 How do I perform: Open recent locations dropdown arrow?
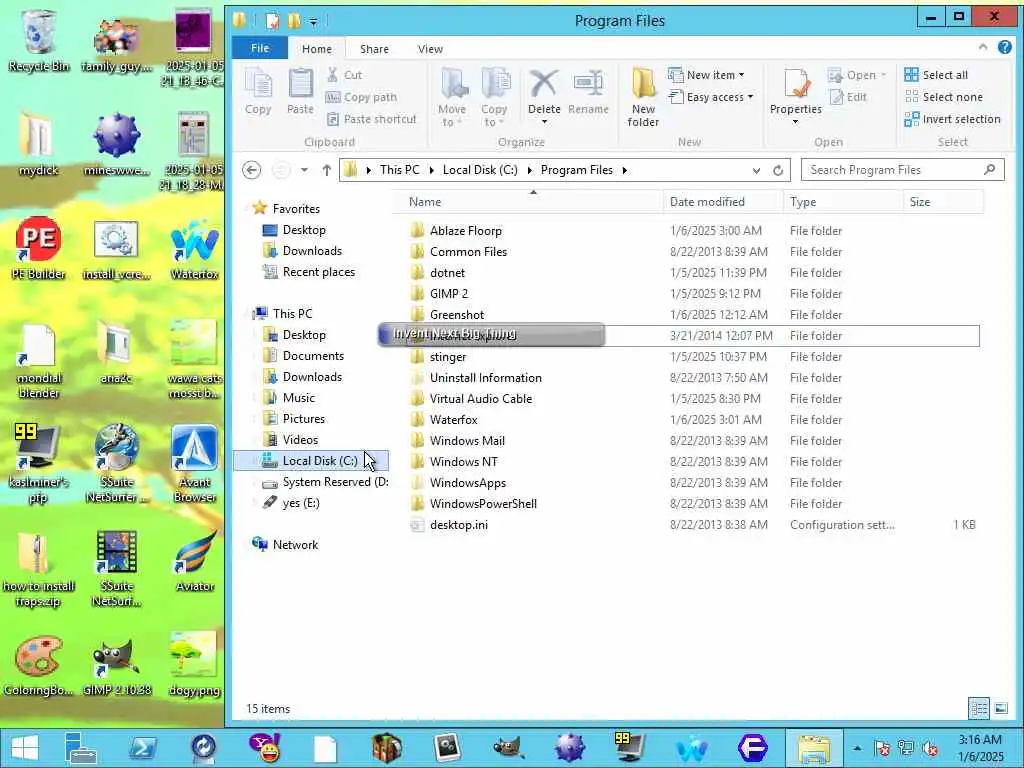pos(304,170)
